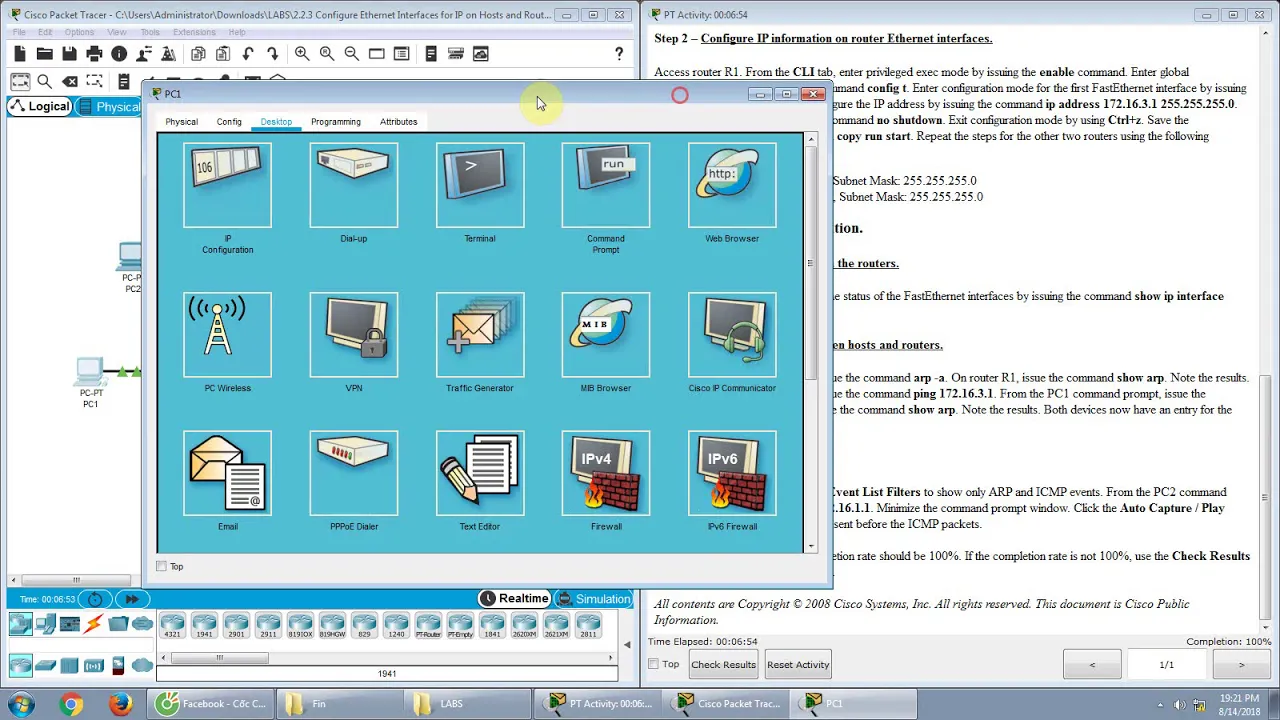Open the Help menu
Viewport: 1280px width, 720px height.
(236, 32)
